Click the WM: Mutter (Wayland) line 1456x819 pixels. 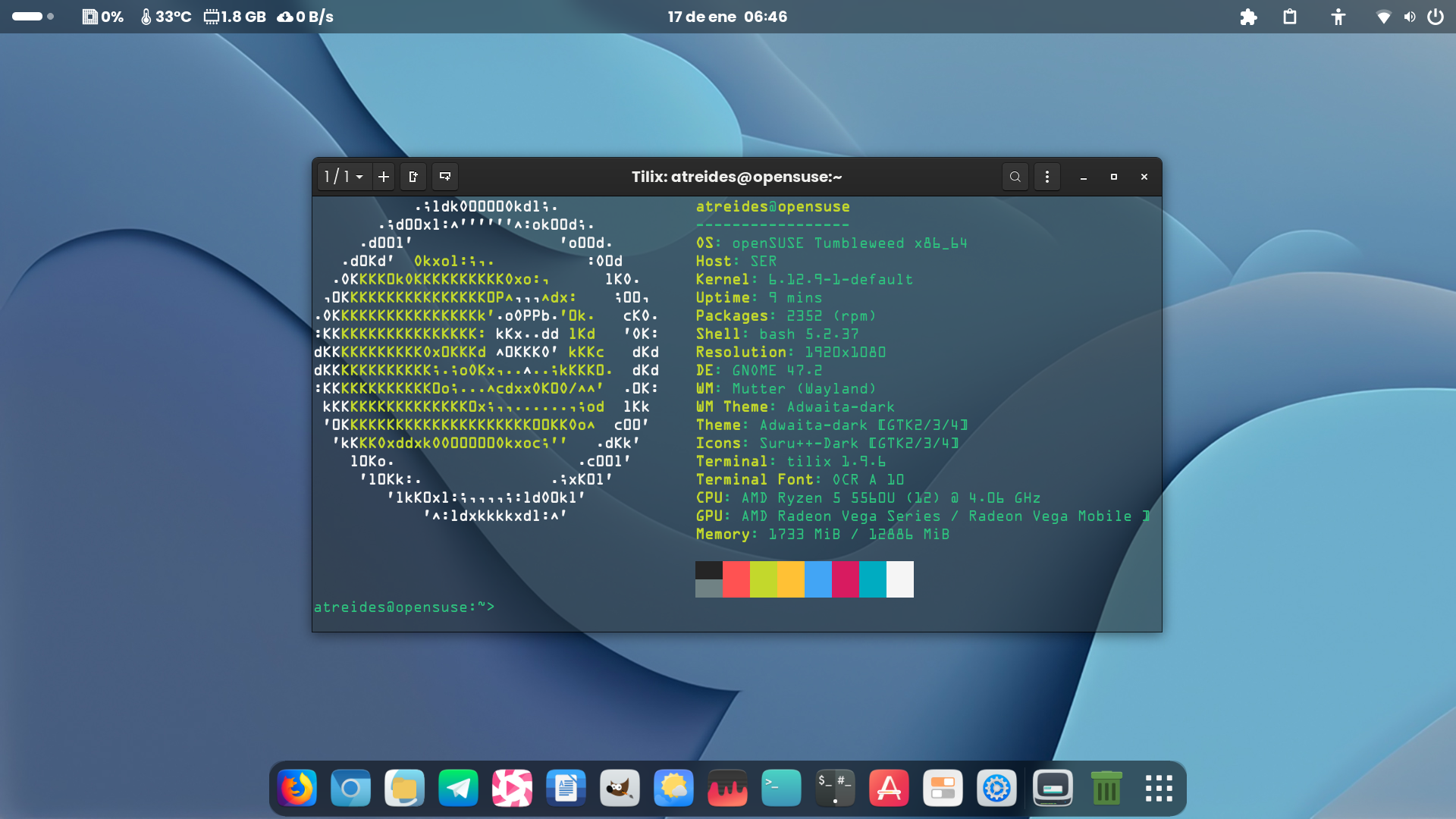coord(786,389)
